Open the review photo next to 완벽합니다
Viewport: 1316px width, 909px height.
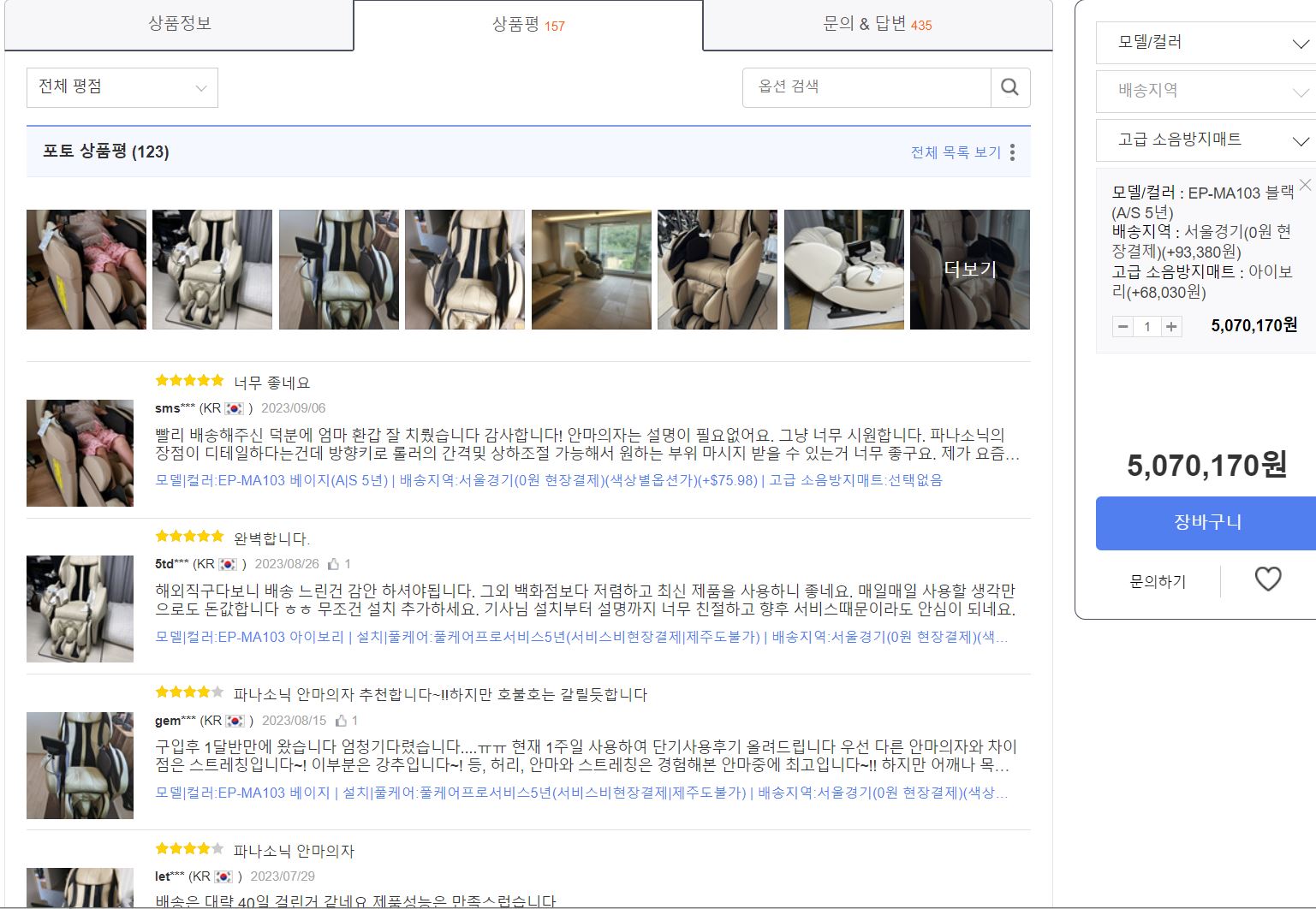(x=80, y=609)
